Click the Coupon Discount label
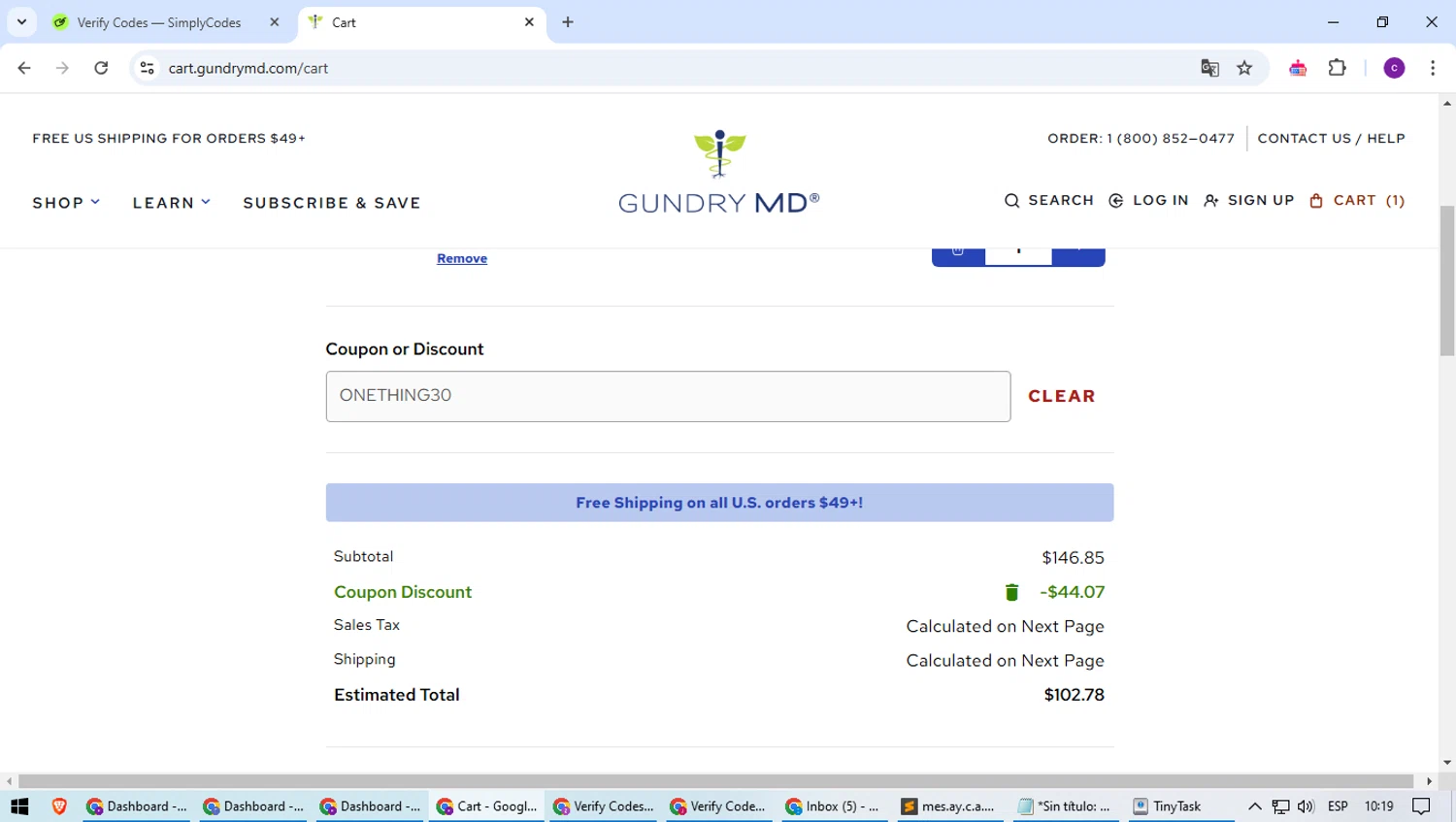The height and width of the screenshot is (822, 1456). tap(403, 592)
